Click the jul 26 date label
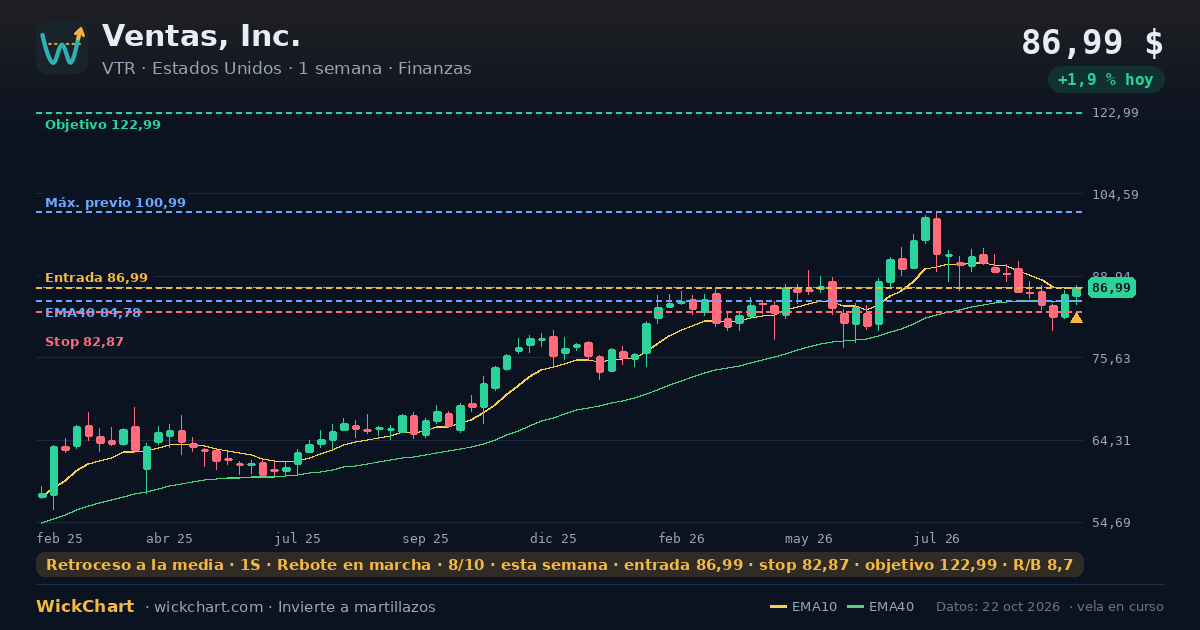 pyautogui.click(x=937, y=539)
